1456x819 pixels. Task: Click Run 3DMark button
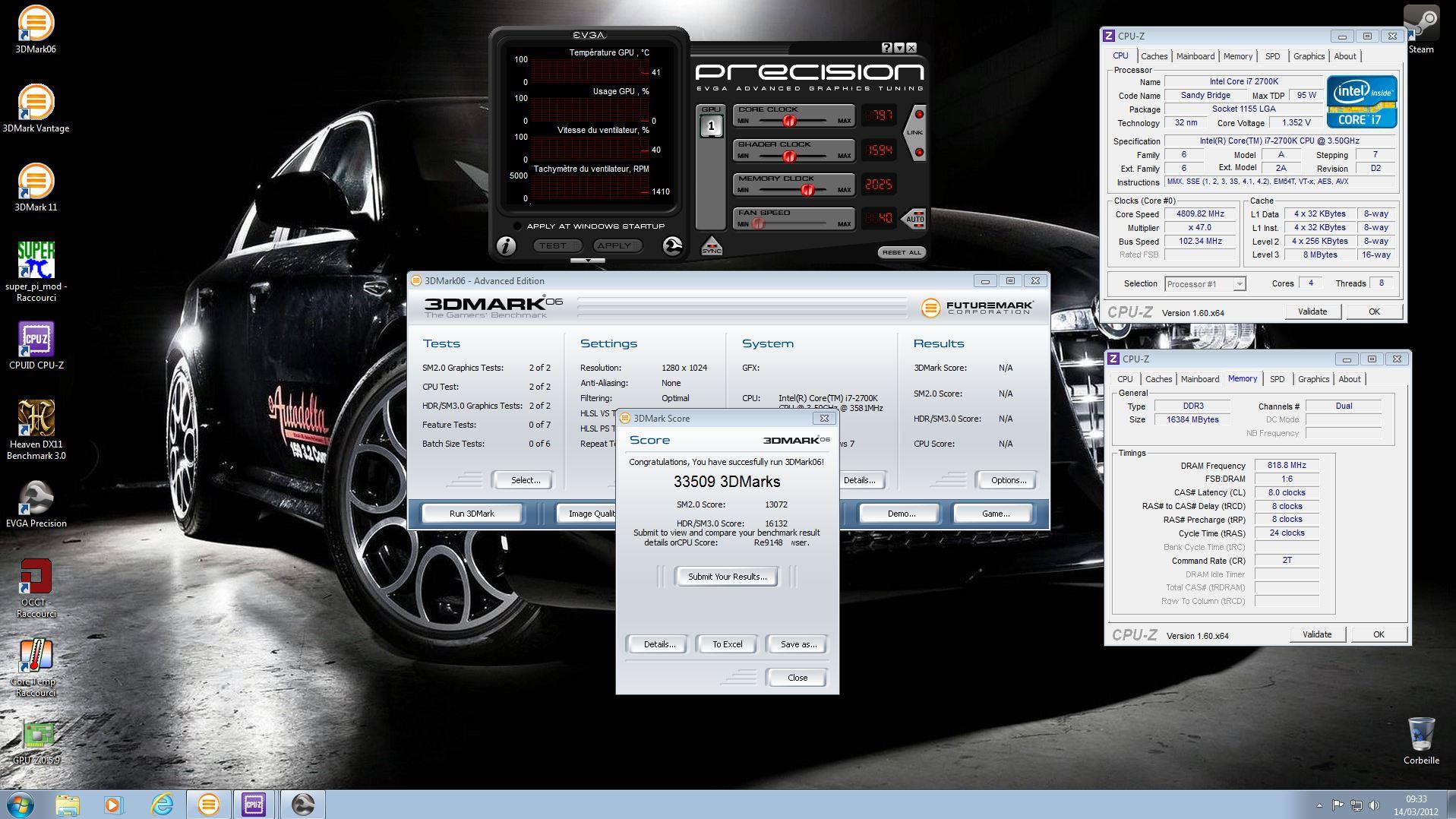click(x=472, y=514)
